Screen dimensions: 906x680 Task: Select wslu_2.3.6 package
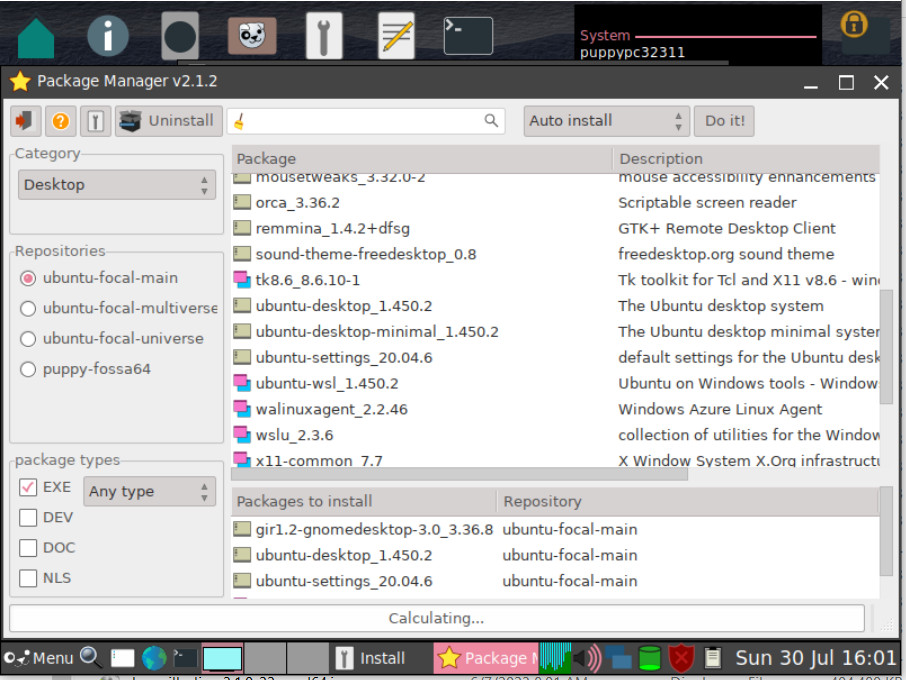click(555, 435)
